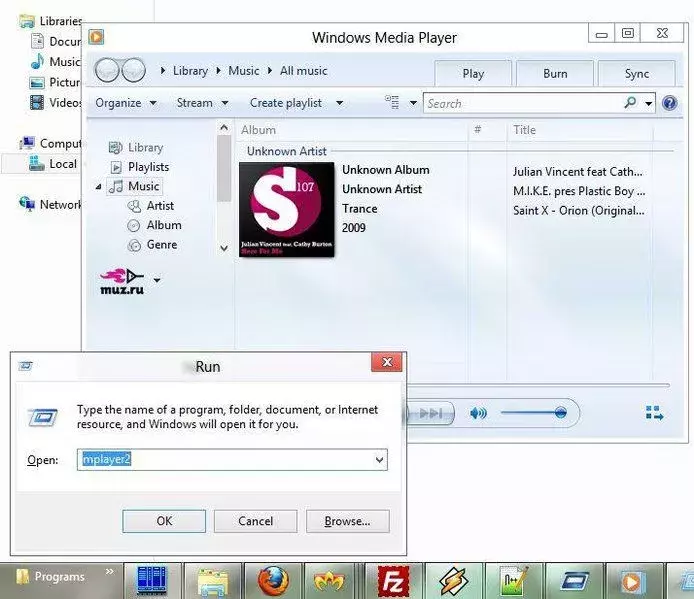Go back with the left navigation arrow
Screen dimensions: 694x599
108,70
